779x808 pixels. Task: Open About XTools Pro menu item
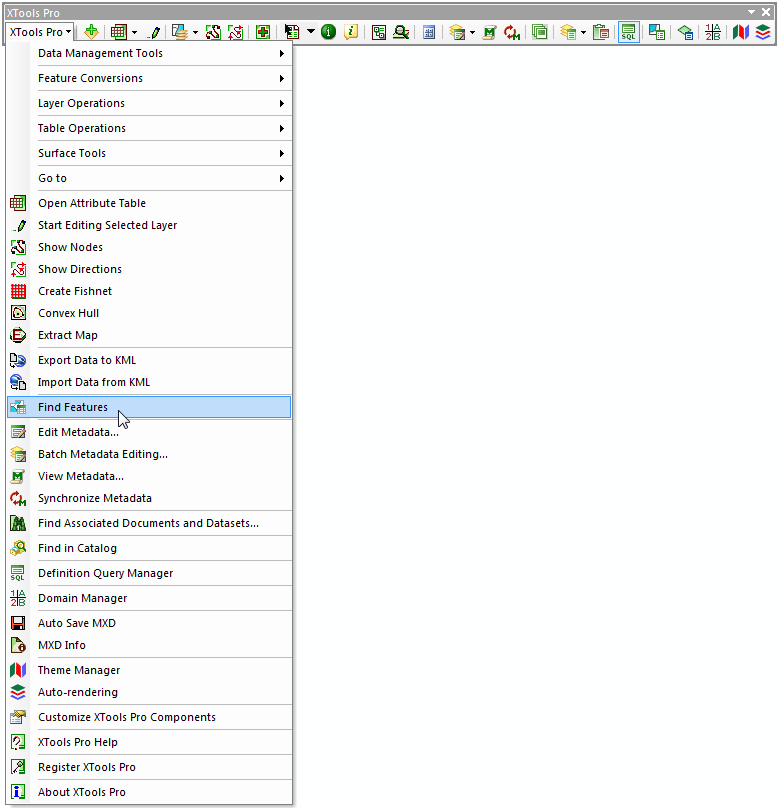coord(149,793)
